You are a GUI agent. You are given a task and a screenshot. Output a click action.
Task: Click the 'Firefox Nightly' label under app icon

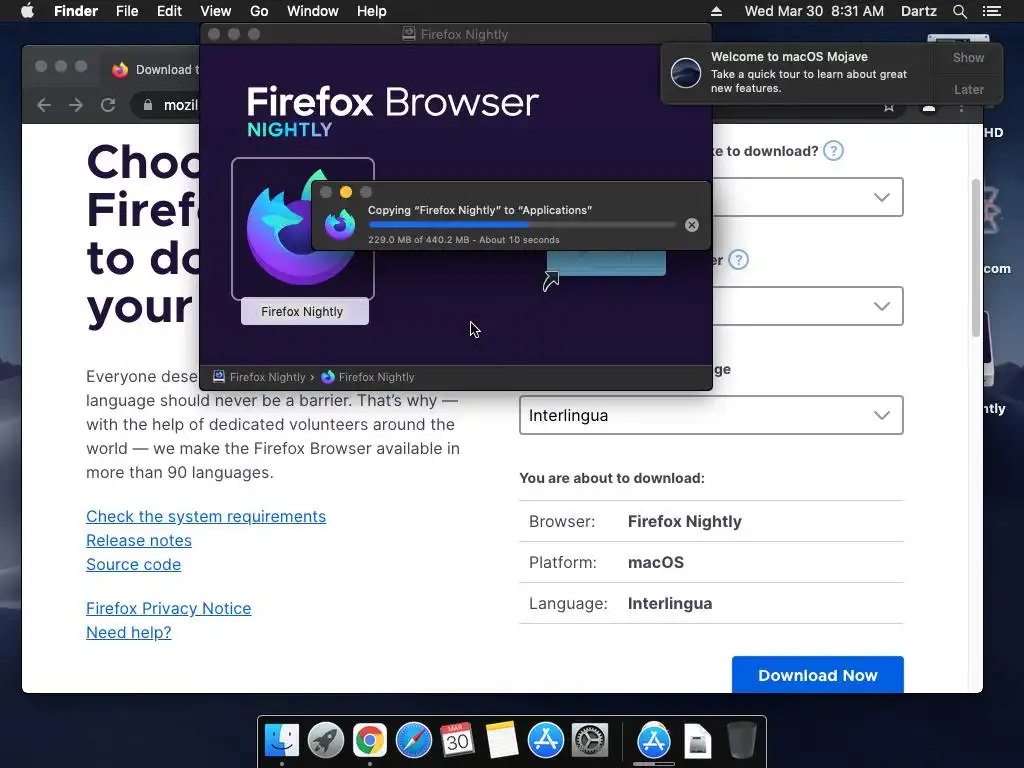click(302, 312)
